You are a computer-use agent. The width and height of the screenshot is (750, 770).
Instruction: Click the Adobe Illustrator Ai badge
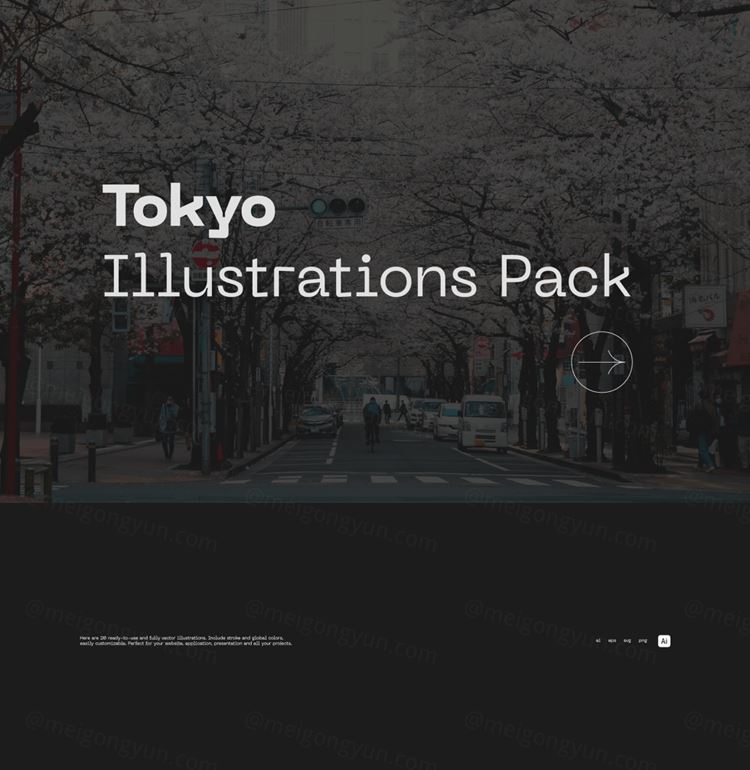pos(664,641)
